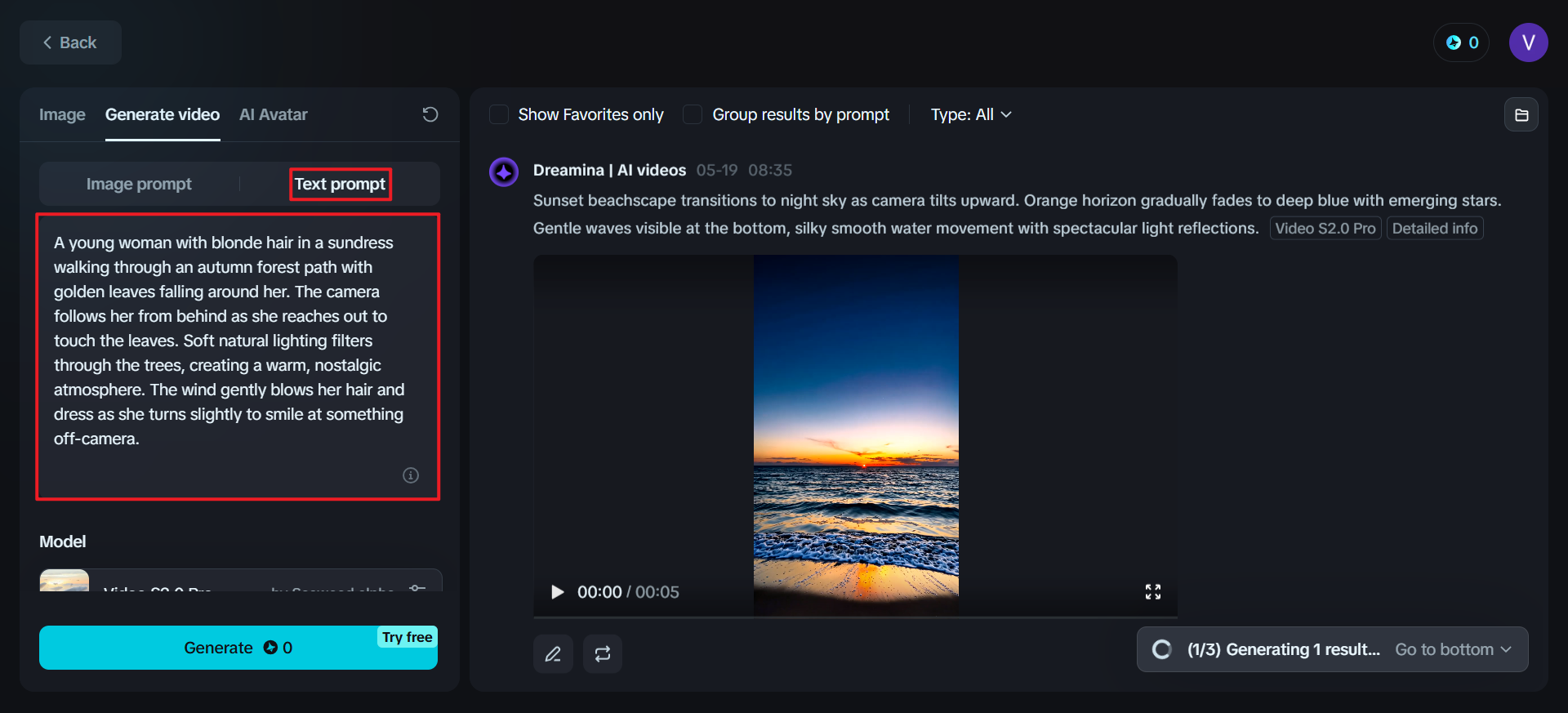Click the Model thumbnail image
Screen dimensions: 1568x713
(x=65, y=581)
